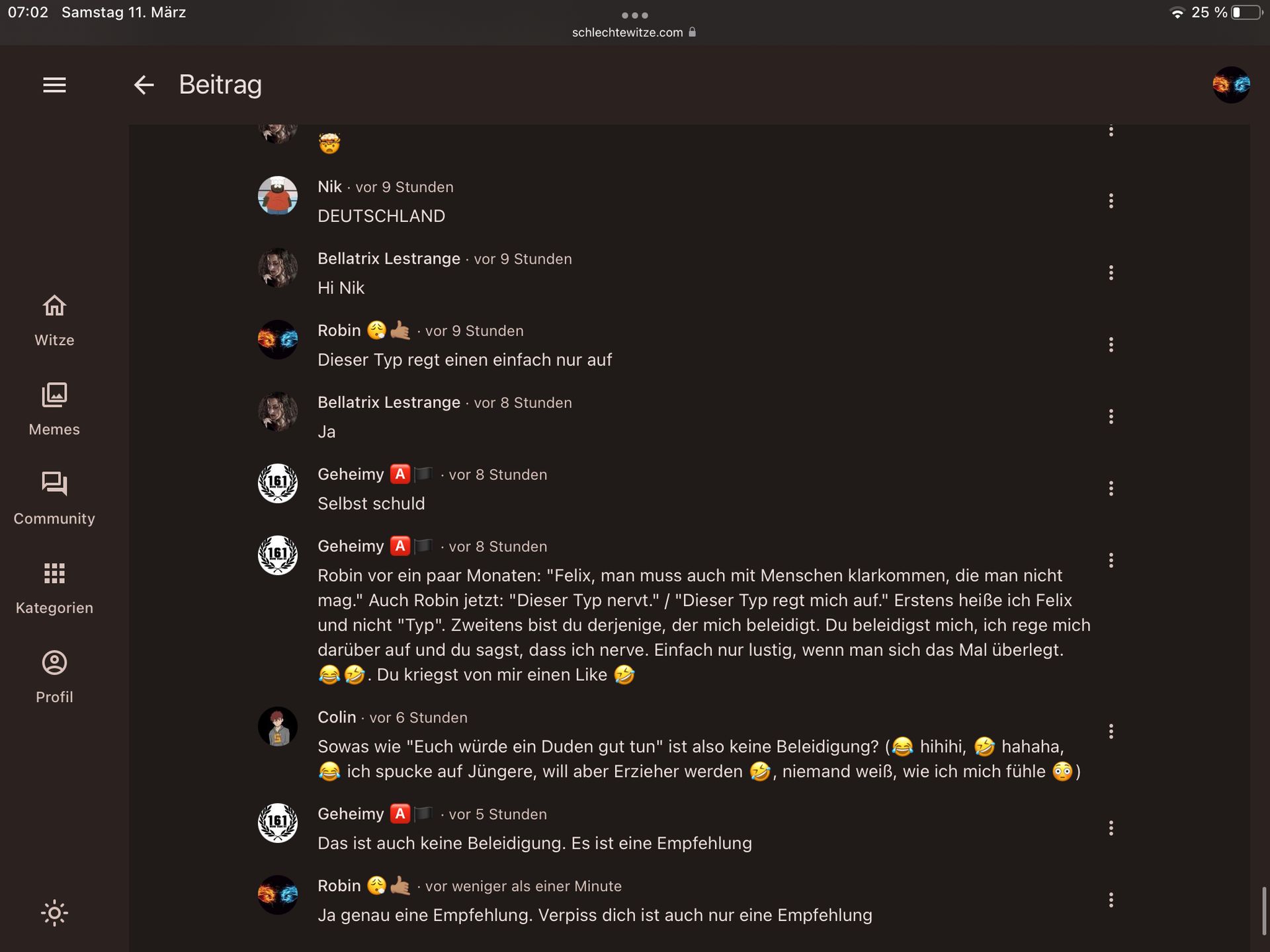The image size is (1270, 952).
Task: Open user avatar in top right corner
Action: 1231,85
